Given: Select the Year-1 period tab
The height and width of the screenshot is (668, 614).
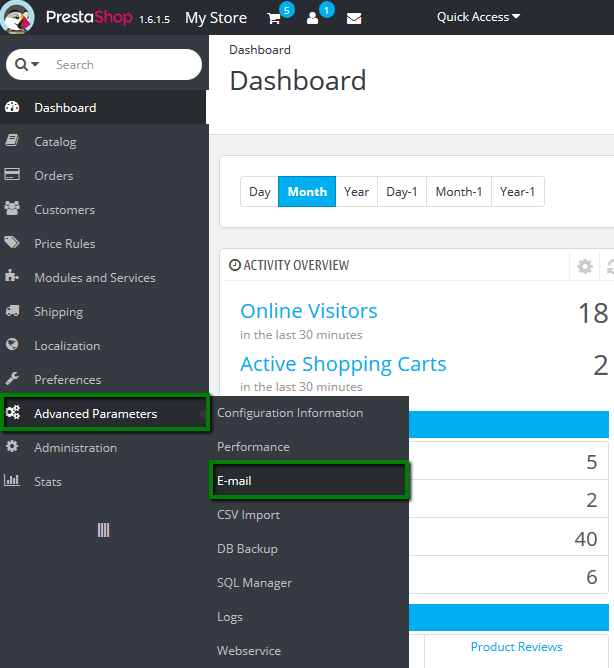Looking at the screenshot, I should [x=518, y=192].
